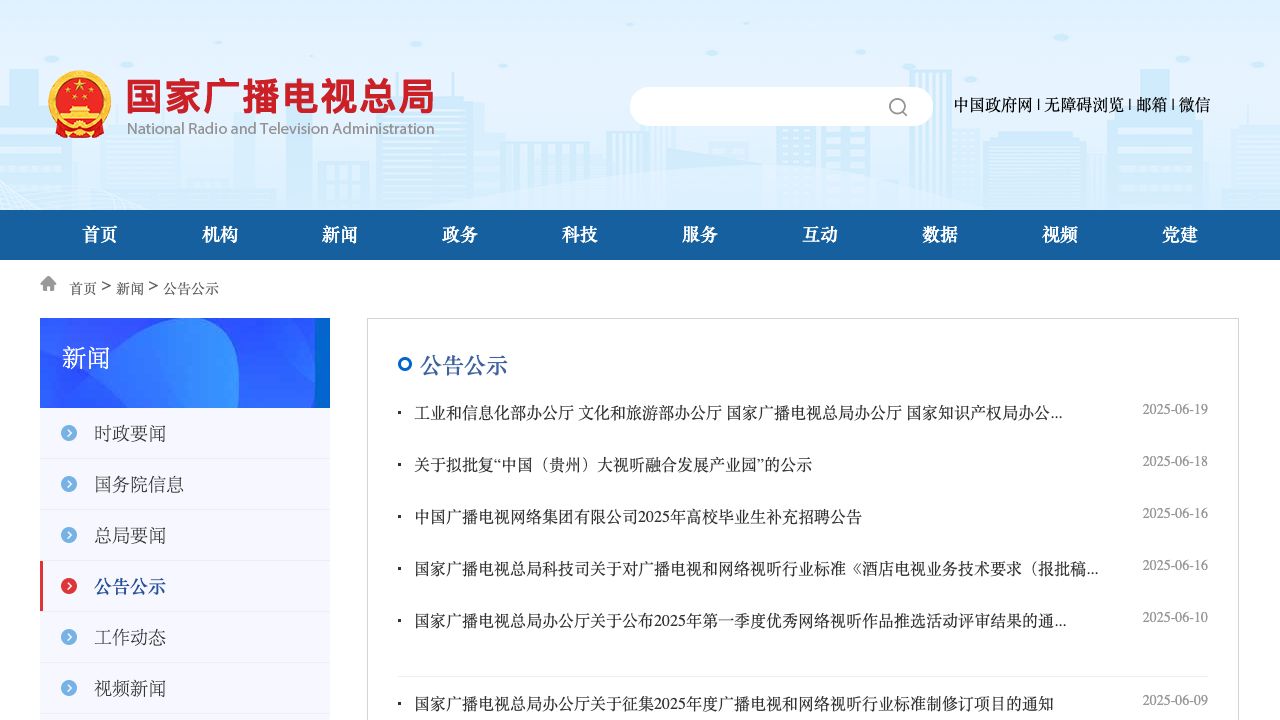The width and height of the screenshot is (1280, 720).
Task: Click the 新闻 breadcrumb link
Action: click(130, 289)
